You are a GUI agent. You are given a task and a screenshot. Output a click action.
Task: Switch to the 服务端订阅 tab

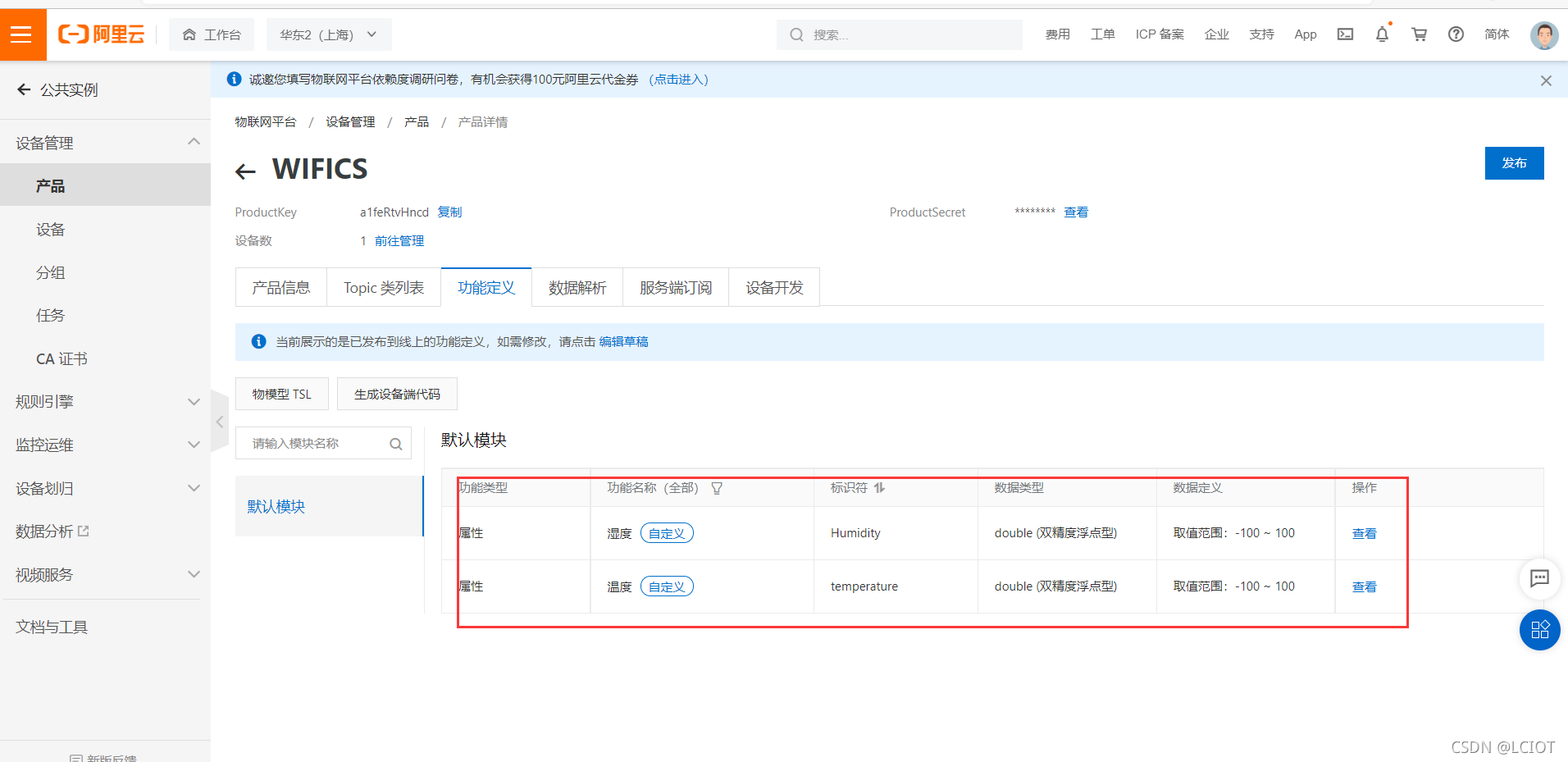pos(676,287)
